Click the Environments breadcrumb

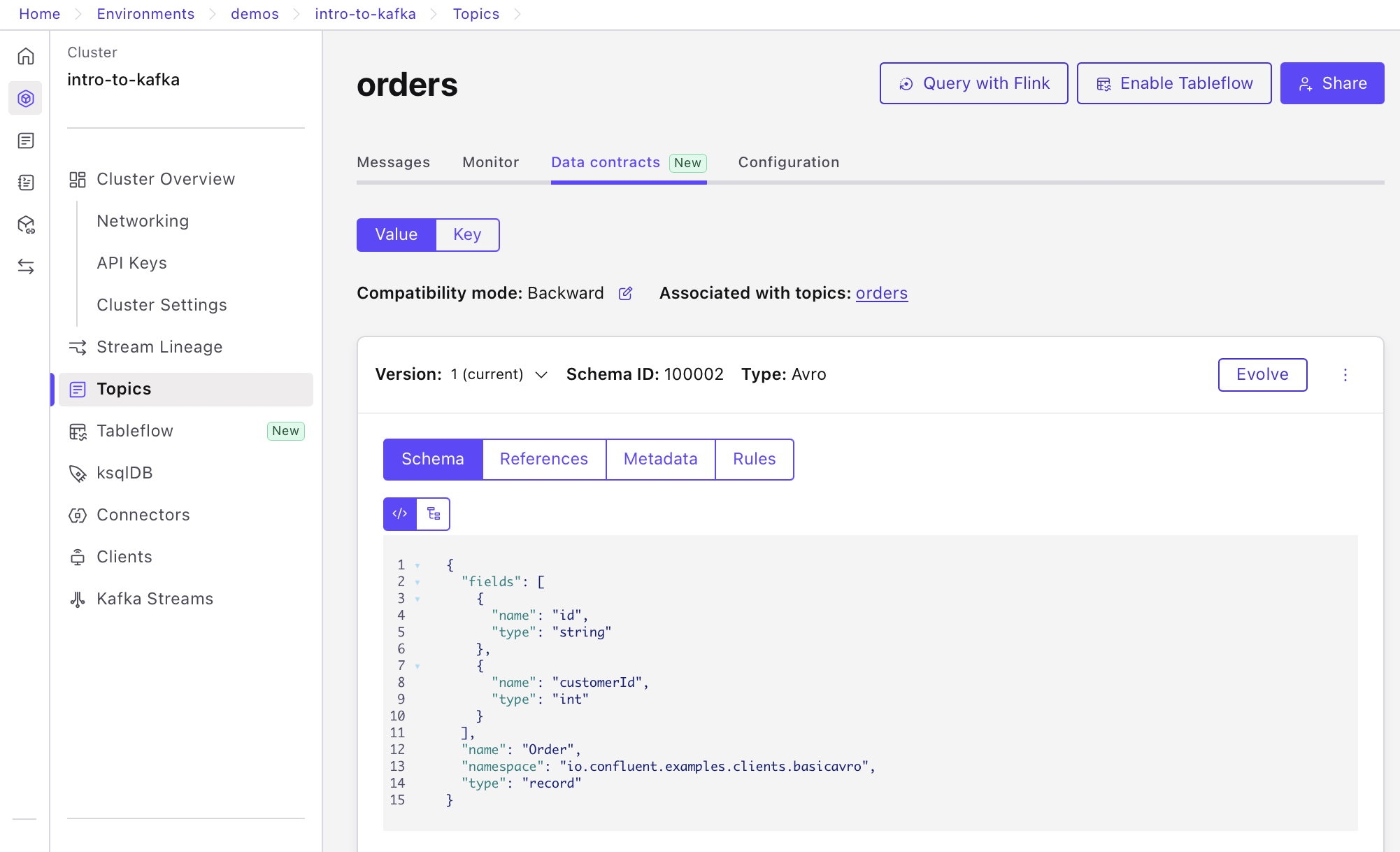pyautogui.click(x=145, y=14)
